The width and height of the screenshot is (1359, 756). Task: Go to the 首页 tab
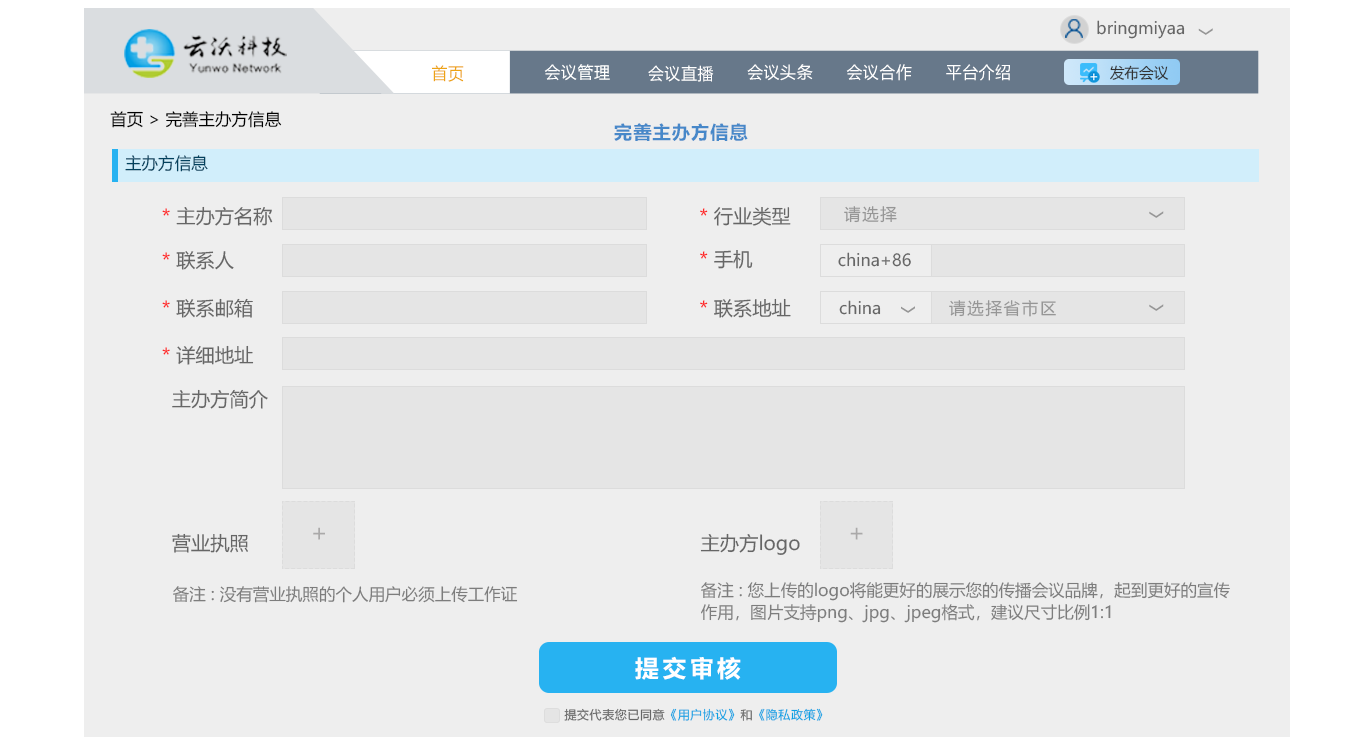(x=447, y=73)
